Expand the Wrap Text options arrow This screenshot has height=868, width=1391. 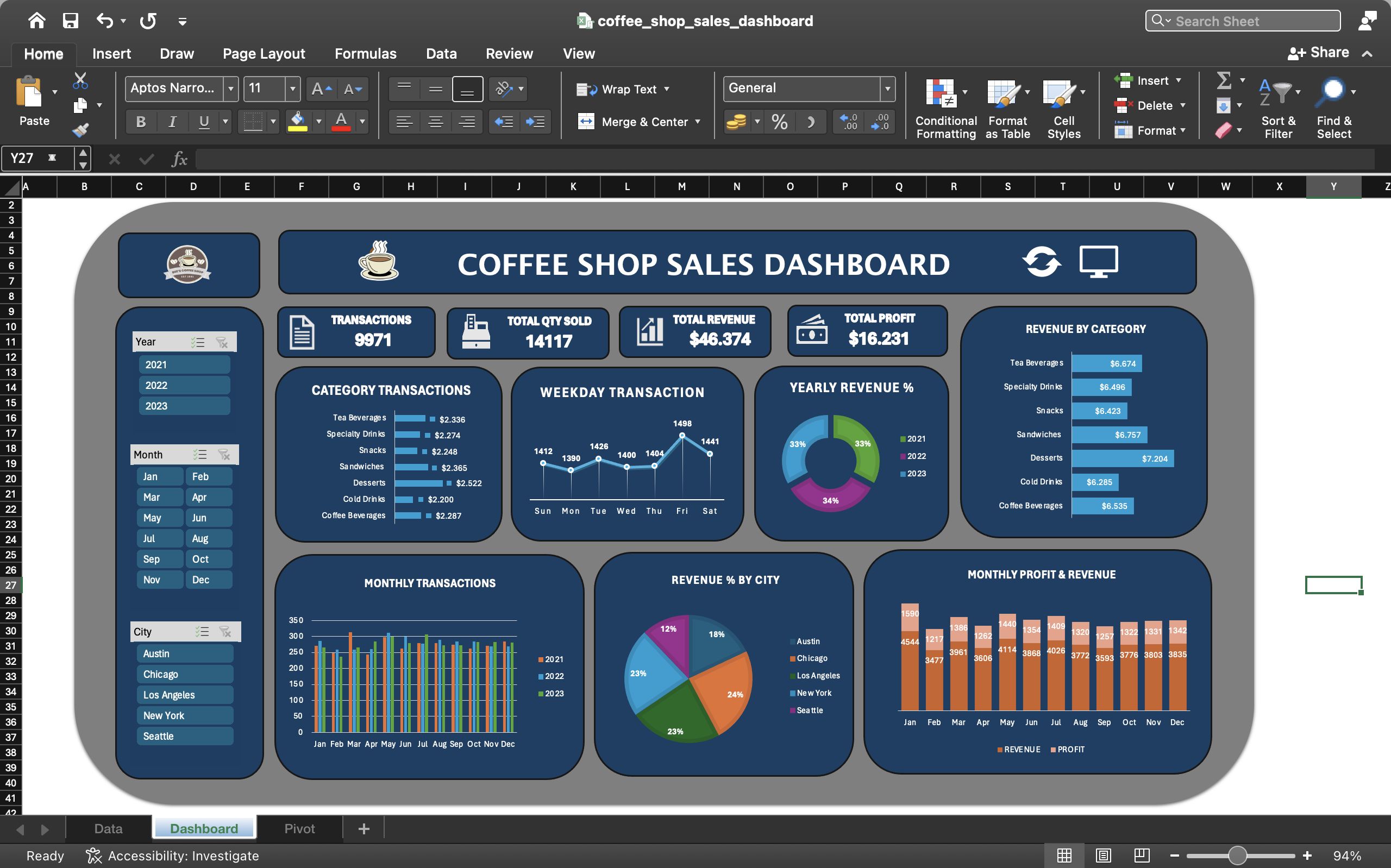(667, 89)
